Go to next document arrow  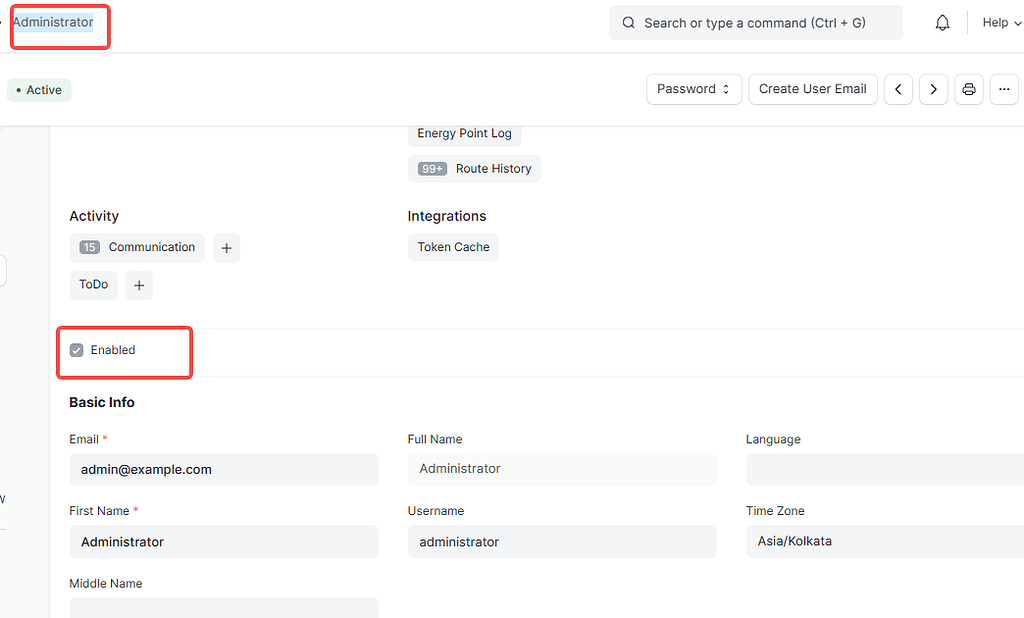coord(933,89)
